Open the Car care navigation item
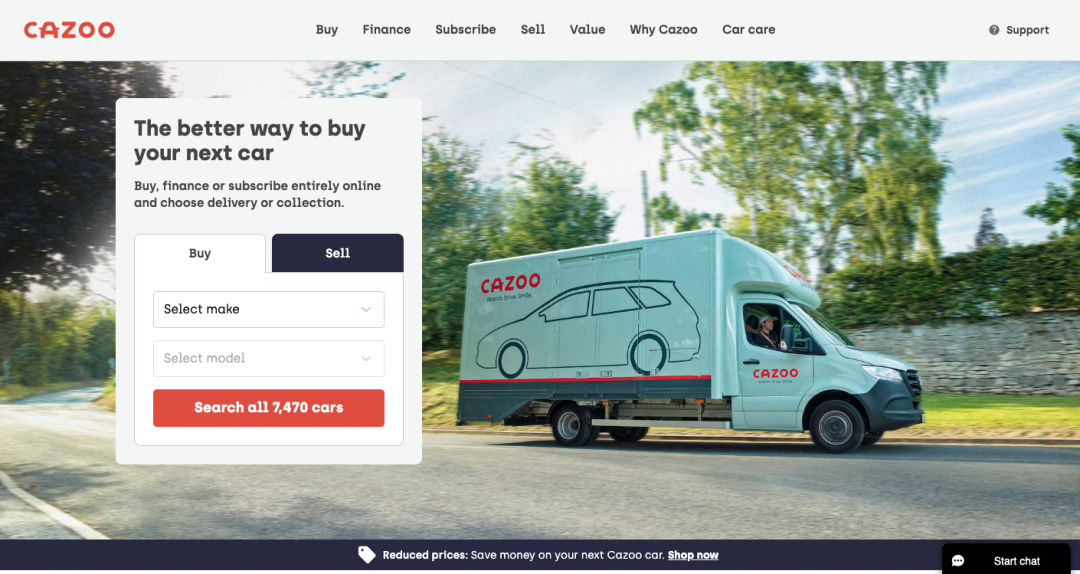The width and height of the screenshot is (1080, 574). tap(749, 30)
